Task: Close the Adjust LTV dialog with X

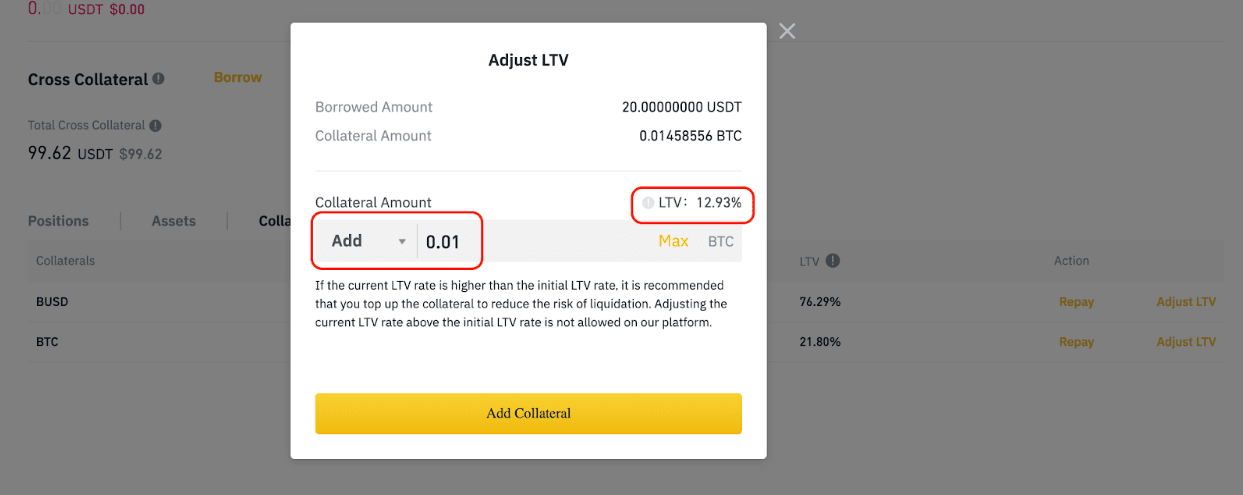Action: 787,31
